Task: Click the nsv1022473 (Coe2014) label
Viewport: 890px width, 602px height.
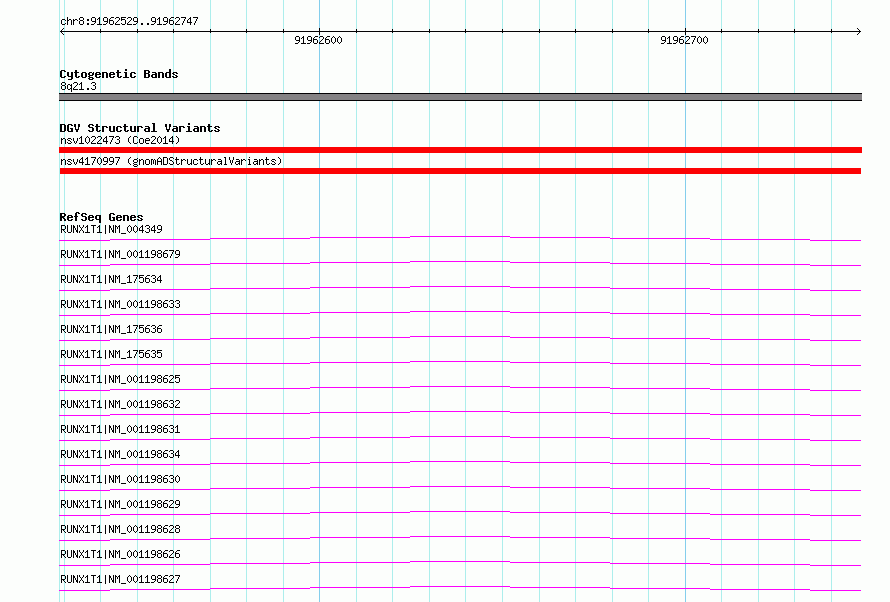Action: click(120, 140)
